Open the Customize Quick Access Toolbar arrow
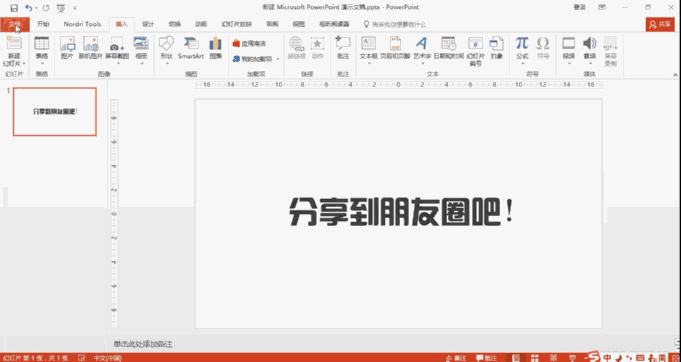Screen dimensions: 681x362 click(75, 8)
